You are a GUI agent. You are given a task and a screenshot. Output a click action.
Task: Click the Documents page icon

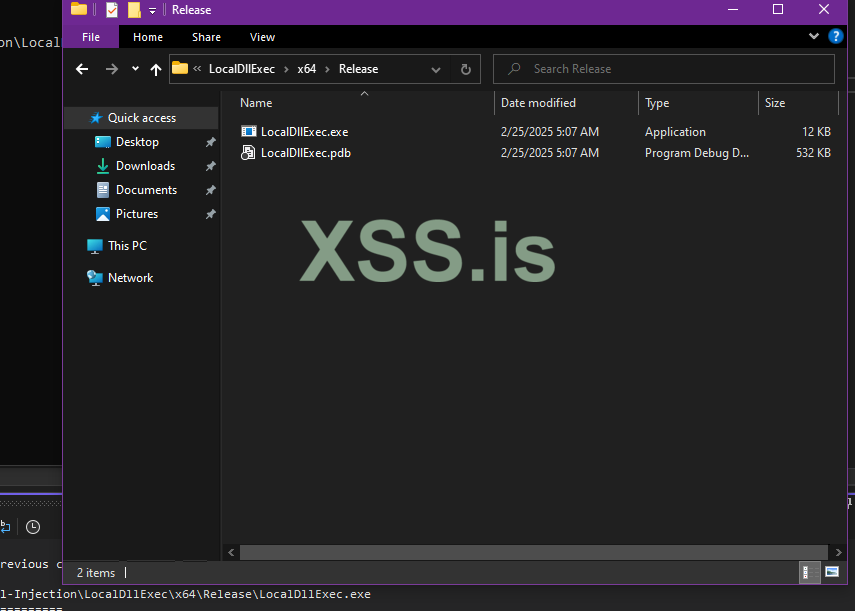103,190
